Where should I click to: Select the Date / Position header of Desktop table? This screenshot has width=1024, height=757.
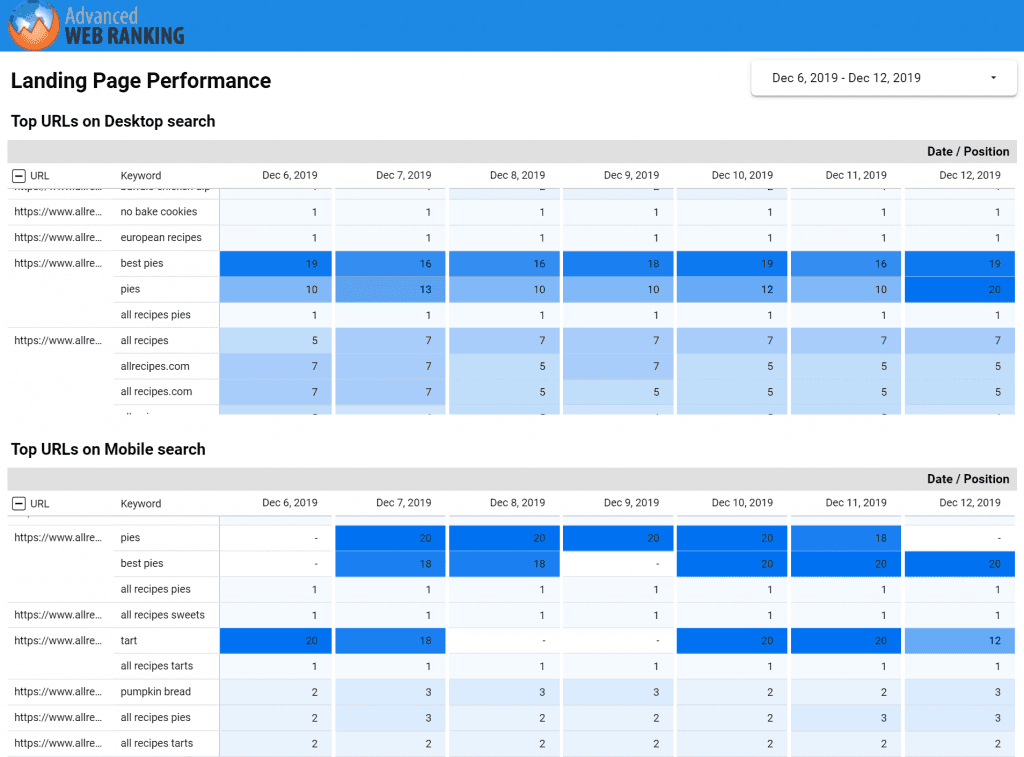pyautogui.click(x=968, y=152)
